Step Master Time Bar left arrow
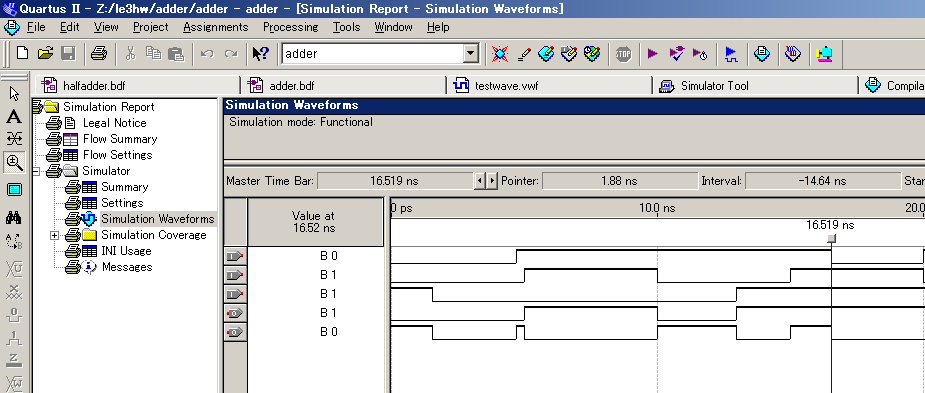Screen dimensions: 925x393 tap(480, 181)
